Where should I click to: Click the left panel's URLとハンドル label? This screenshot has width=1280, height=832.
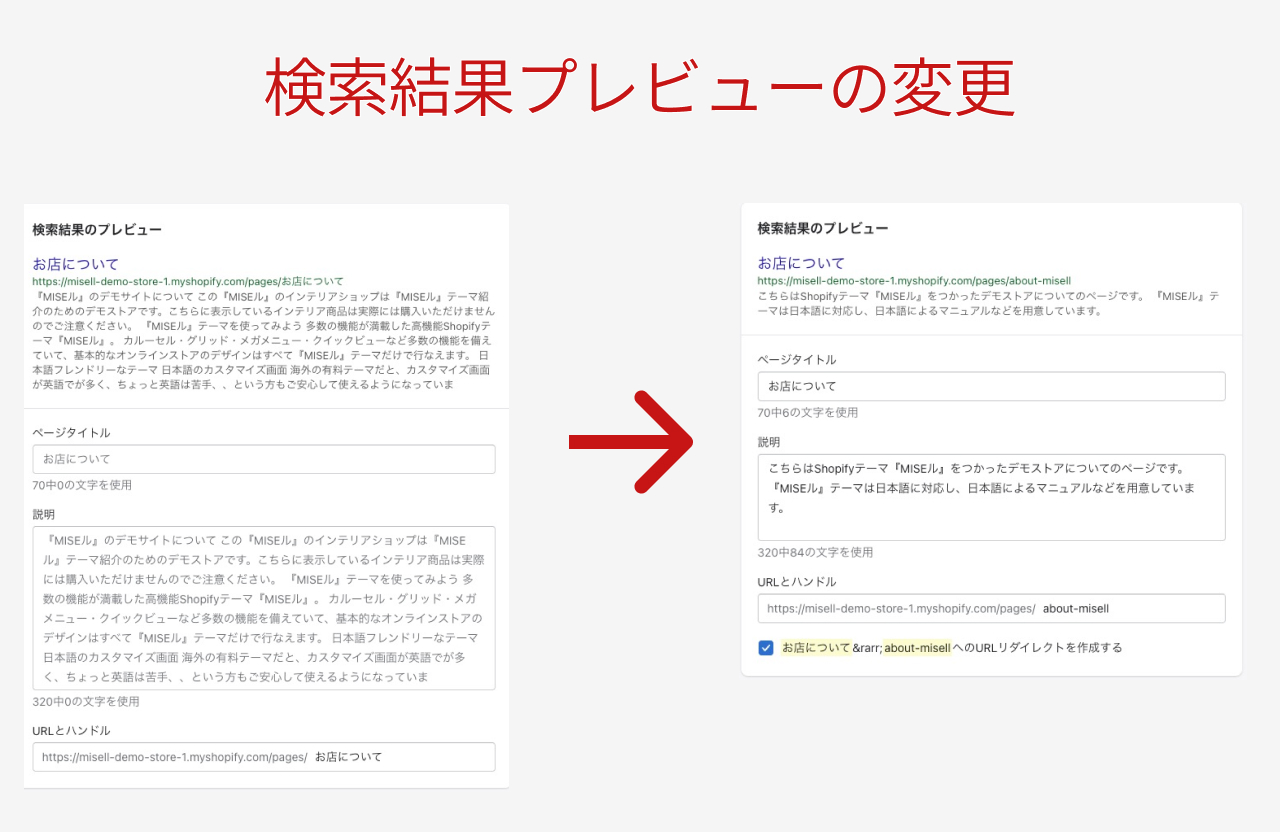coord(71,731)
